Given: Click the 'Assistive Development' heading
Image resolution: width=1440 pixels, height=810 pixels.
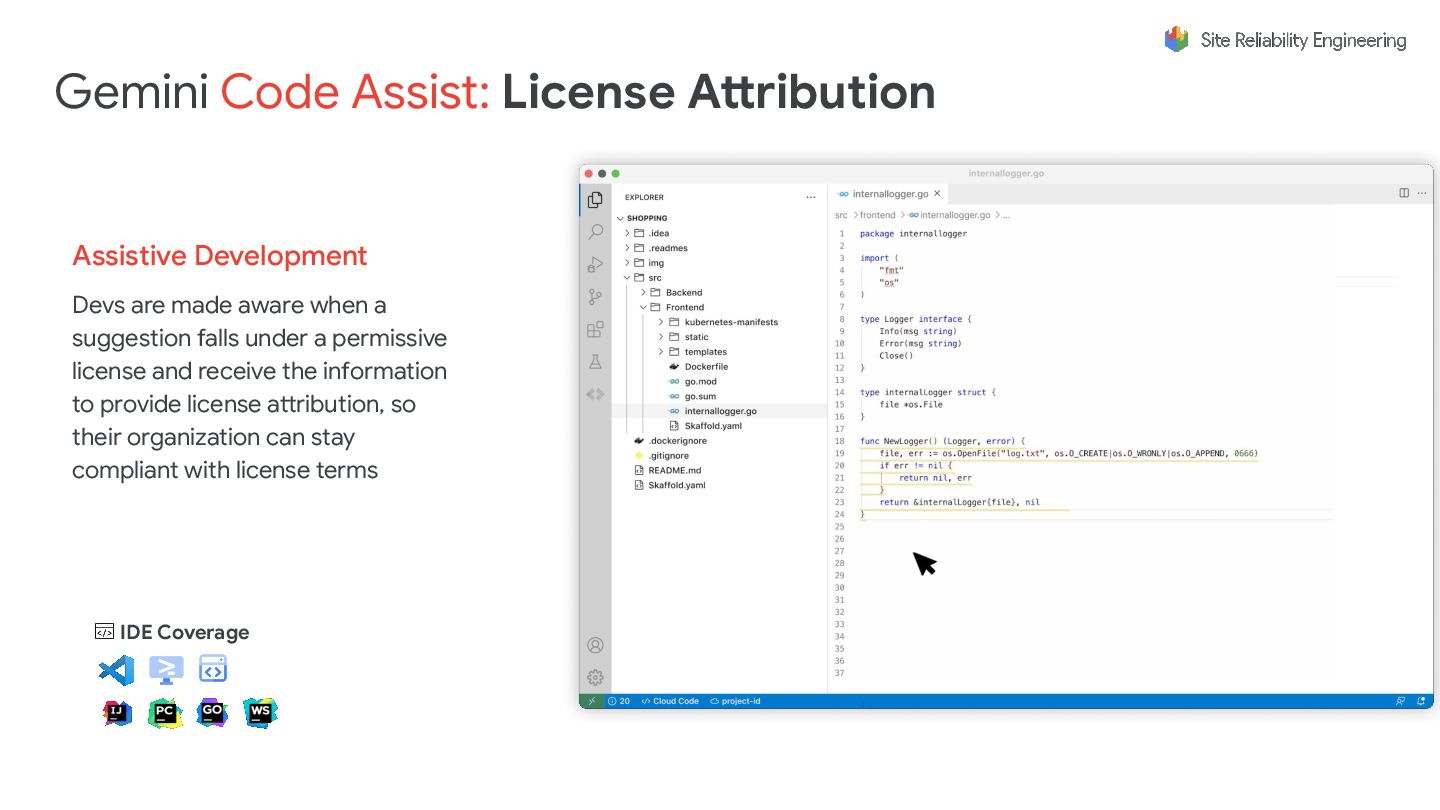Looking at the screenshot, I should coord(220,256).
